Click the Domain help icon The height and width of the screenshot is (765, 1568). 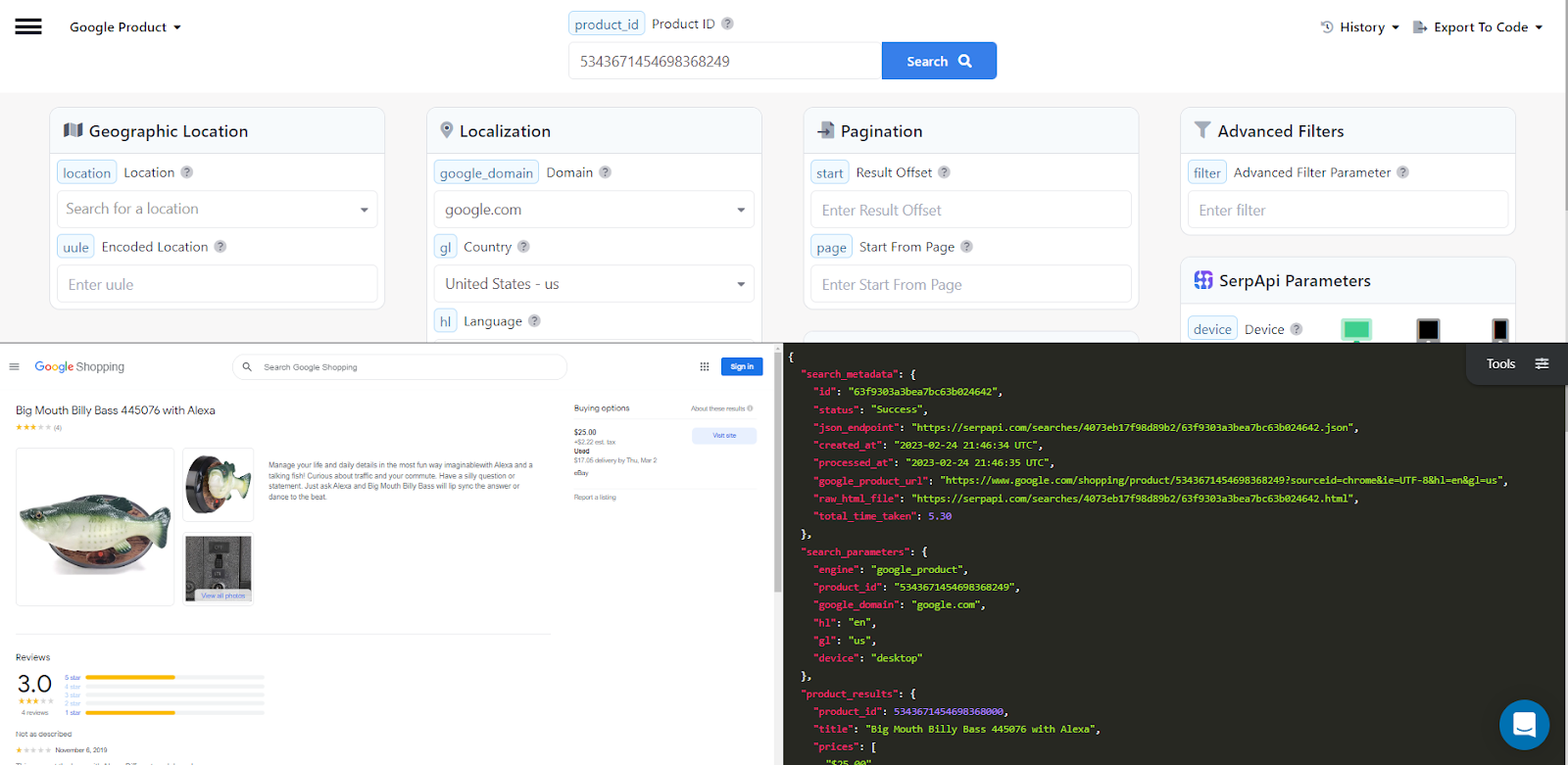coord(605,172)
